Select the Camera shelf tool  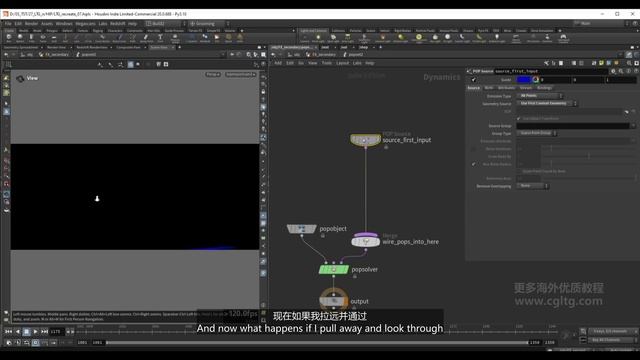pyautogui.click(x=304, y=38)
